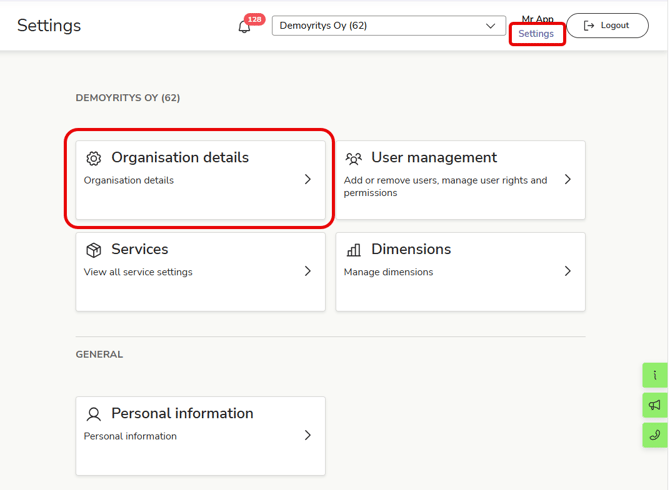The image size is (670, 490).
Task: Click the chevron arrow on Organisation details
Action: point(308,179)
